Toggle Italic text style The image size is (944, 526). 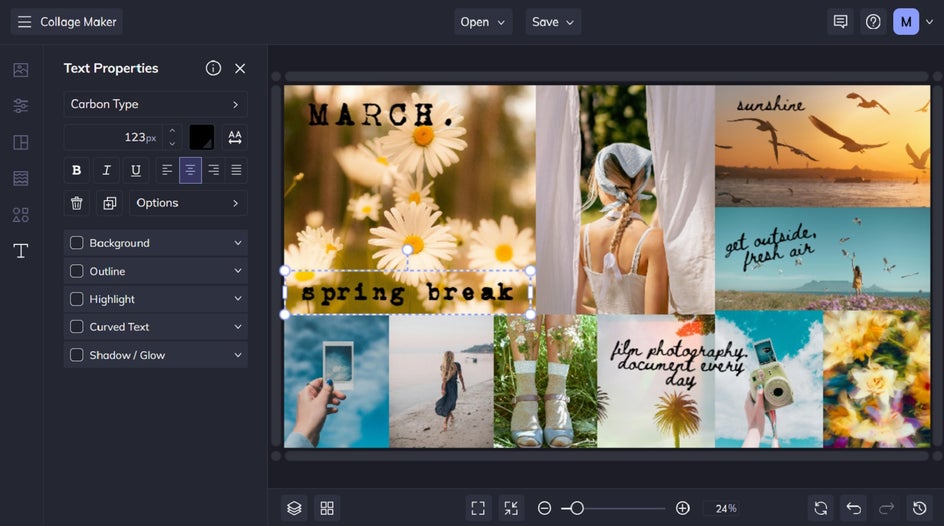click(x=106, y=170)
